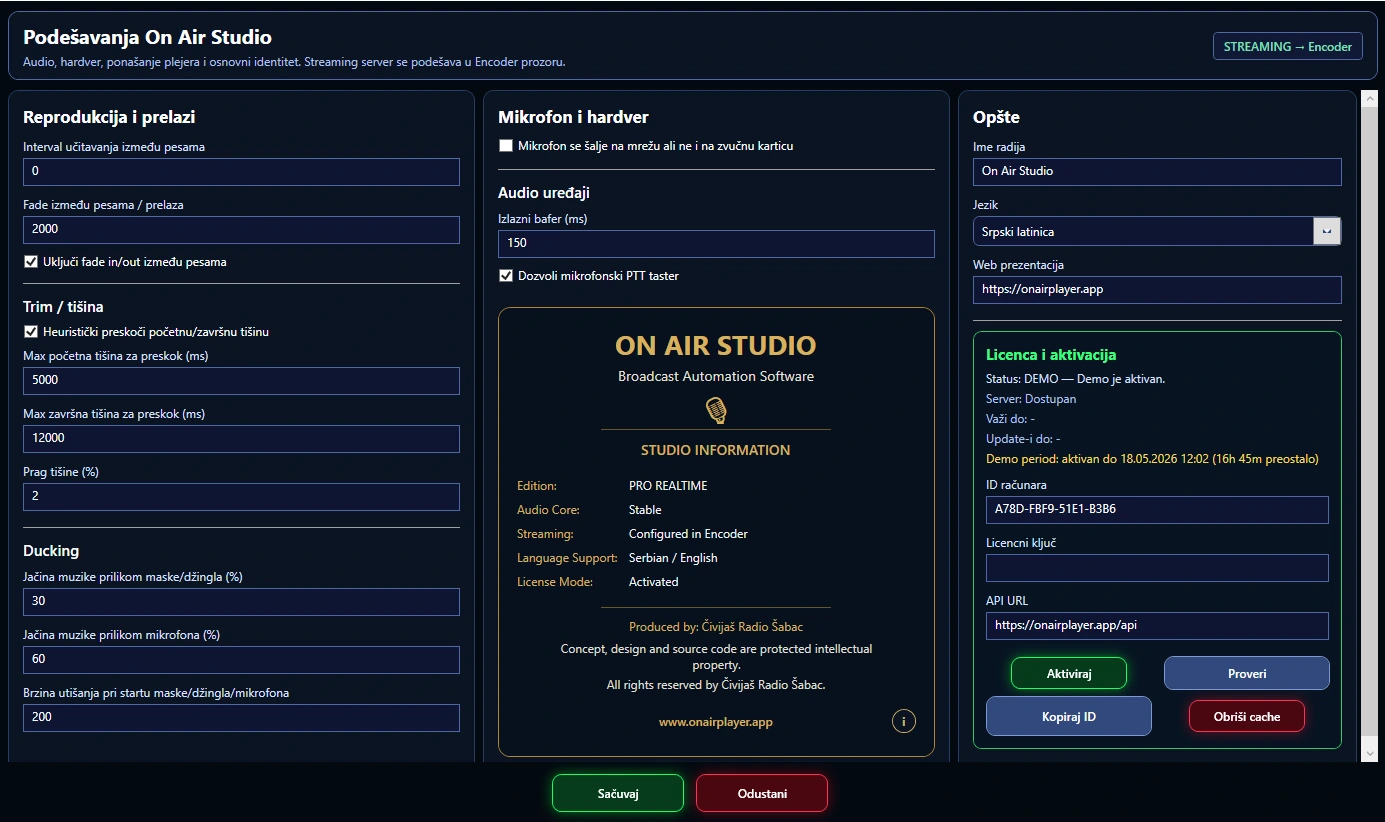Cancel changes with the Odustani button
1385x822 pixels.
click(x=762, y=793)
